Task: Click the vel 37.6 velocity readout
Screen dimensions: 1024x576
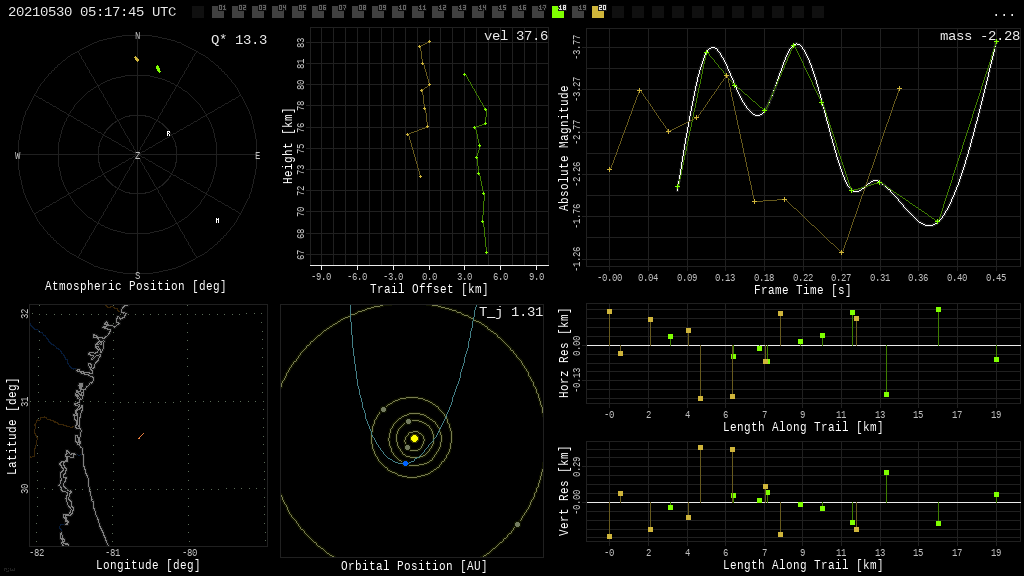Action: pyautogui.click(x=515, y=36)
